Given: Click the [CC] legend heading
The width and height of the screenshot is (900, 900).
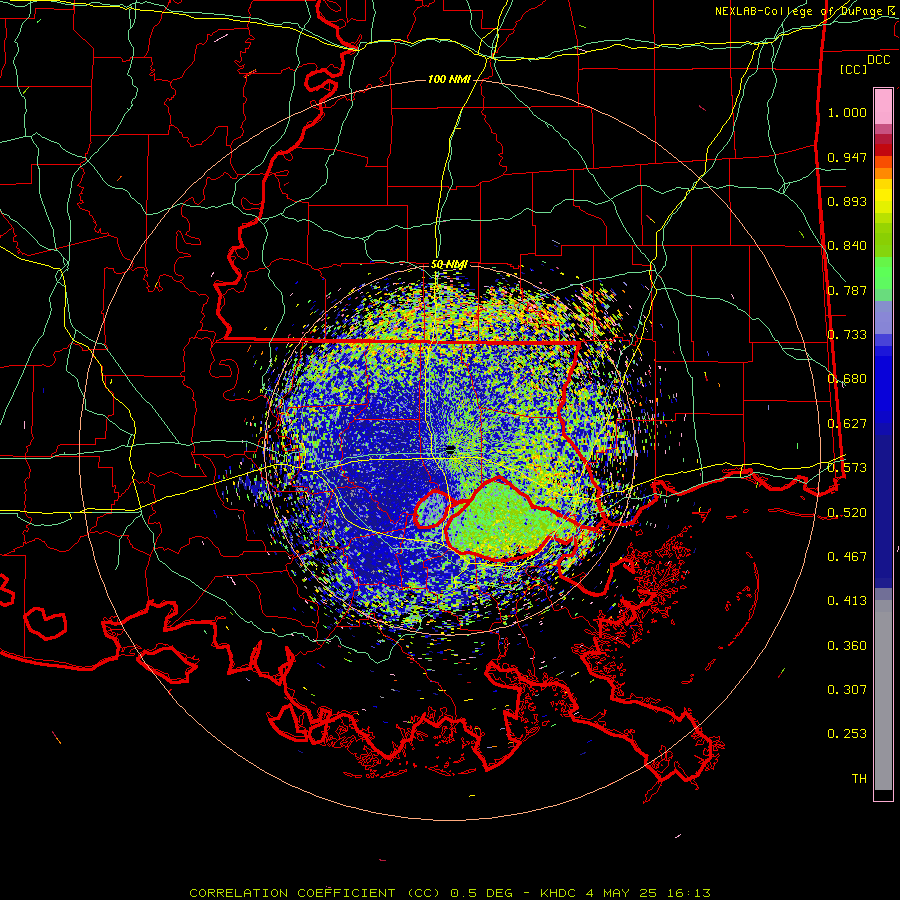Looking at the screenshot, I should pyautogui.click(x=854, y=69).
